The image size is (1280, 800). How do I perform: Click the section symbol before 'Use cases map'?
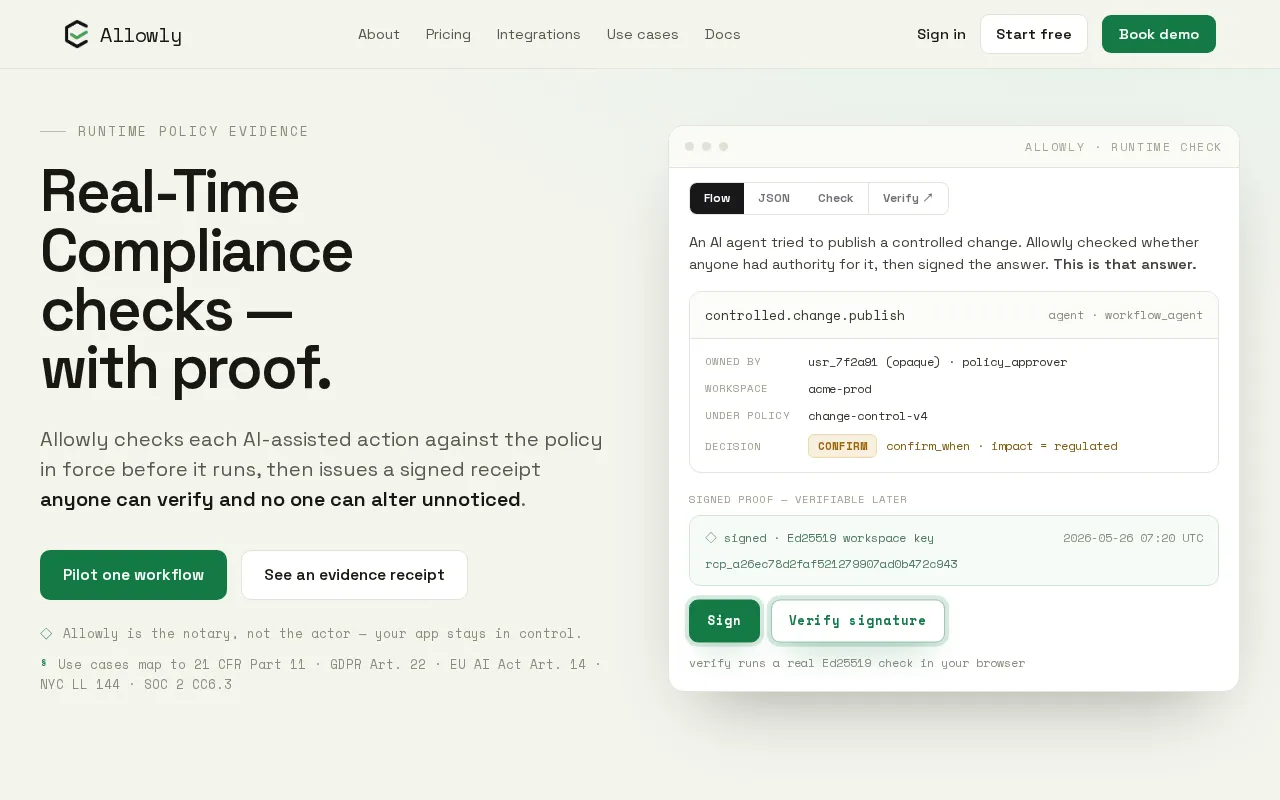click(x=44, y=663)
